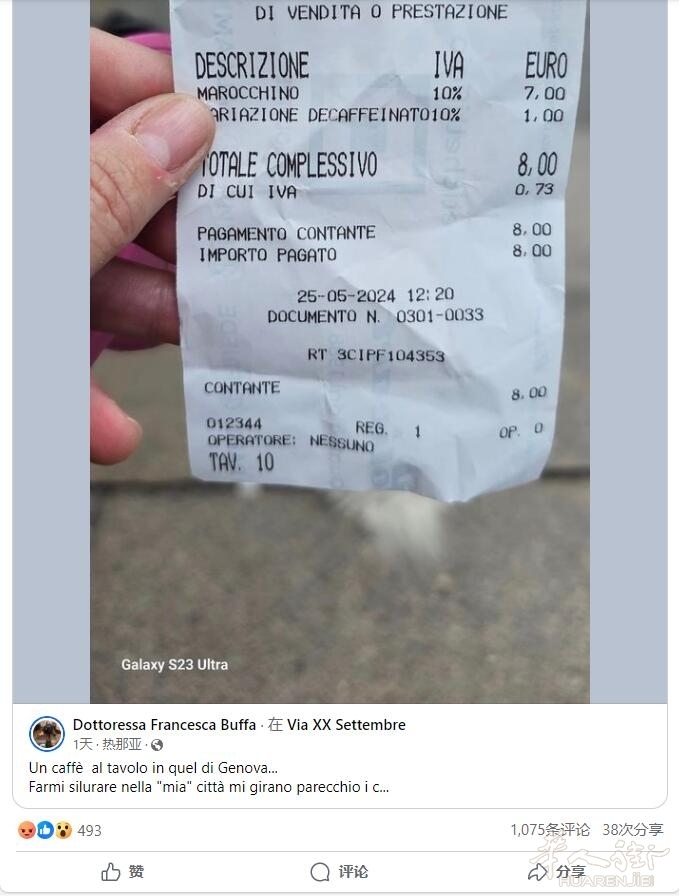View the 1,075条评论 comments count

click(550, 830)
